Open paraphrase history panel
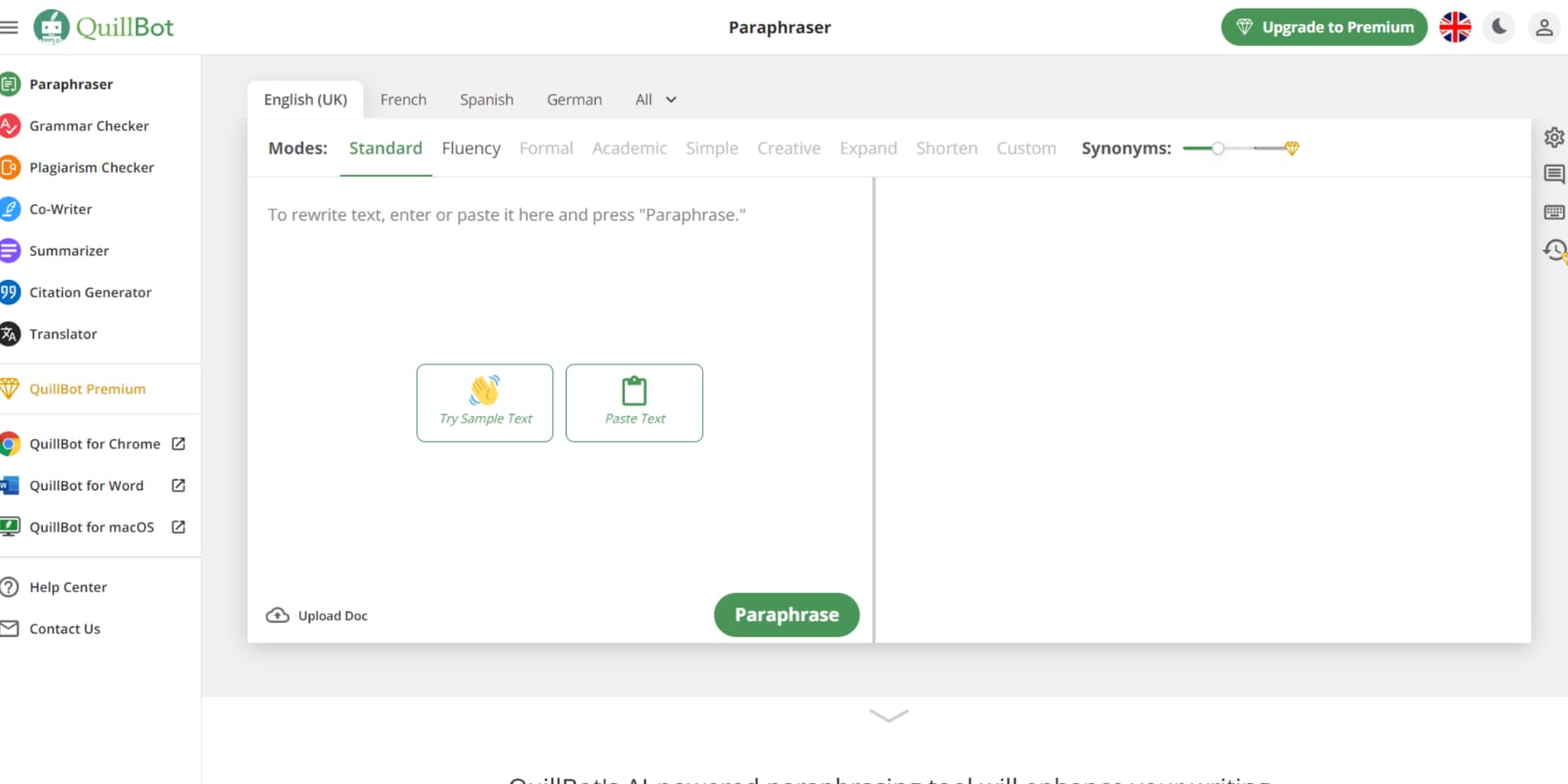 click(x=1554, y=251)
